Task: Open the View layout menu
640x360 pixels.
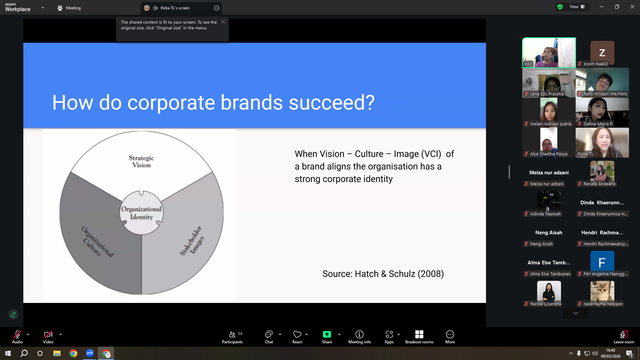Action: 577,7
